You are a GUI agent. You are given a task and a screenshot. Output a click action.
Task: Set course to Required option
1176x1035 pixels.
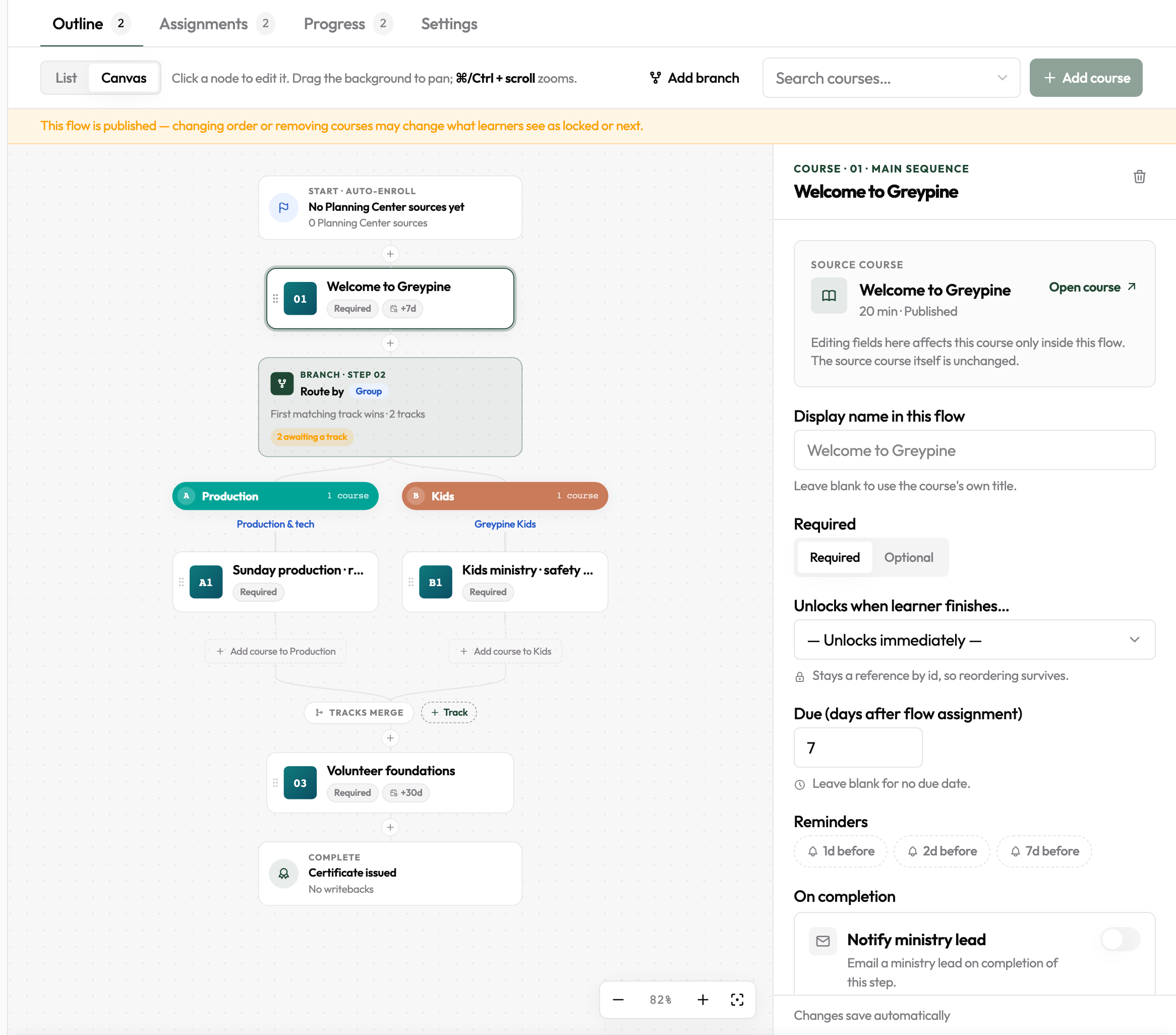pyautogui.click(x=834, y=557)
